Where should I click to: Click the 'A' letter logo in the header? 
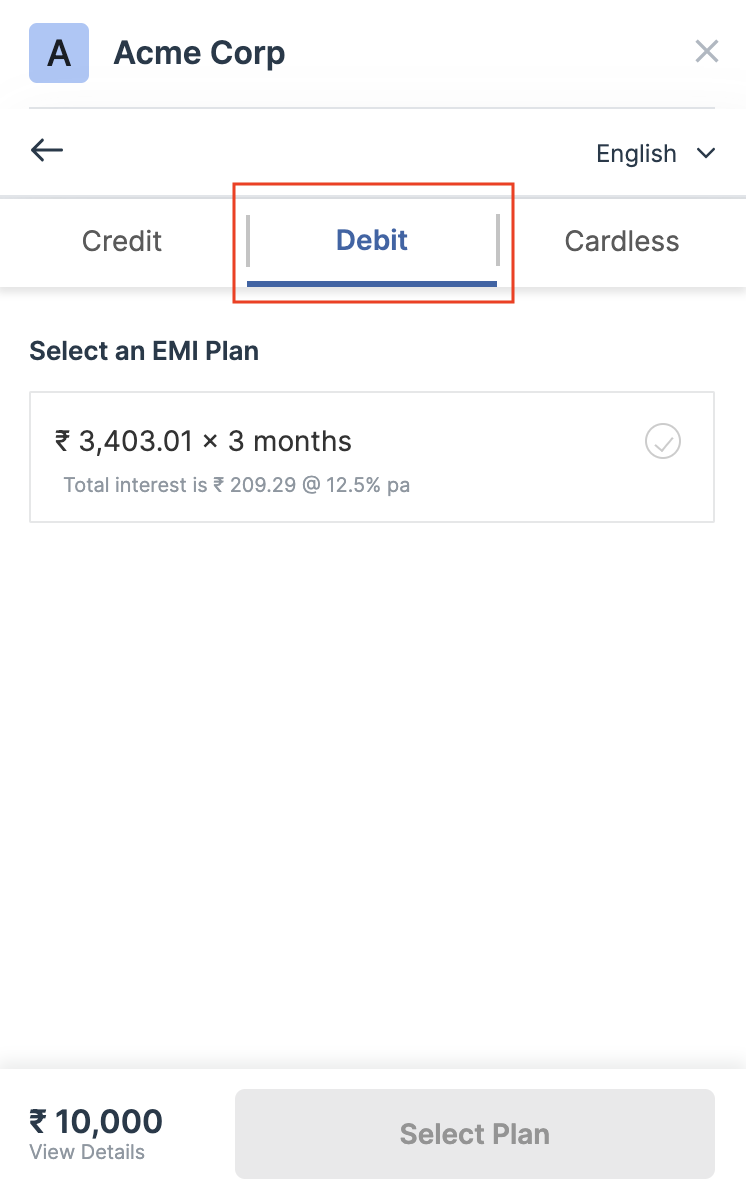pos(59,52)
